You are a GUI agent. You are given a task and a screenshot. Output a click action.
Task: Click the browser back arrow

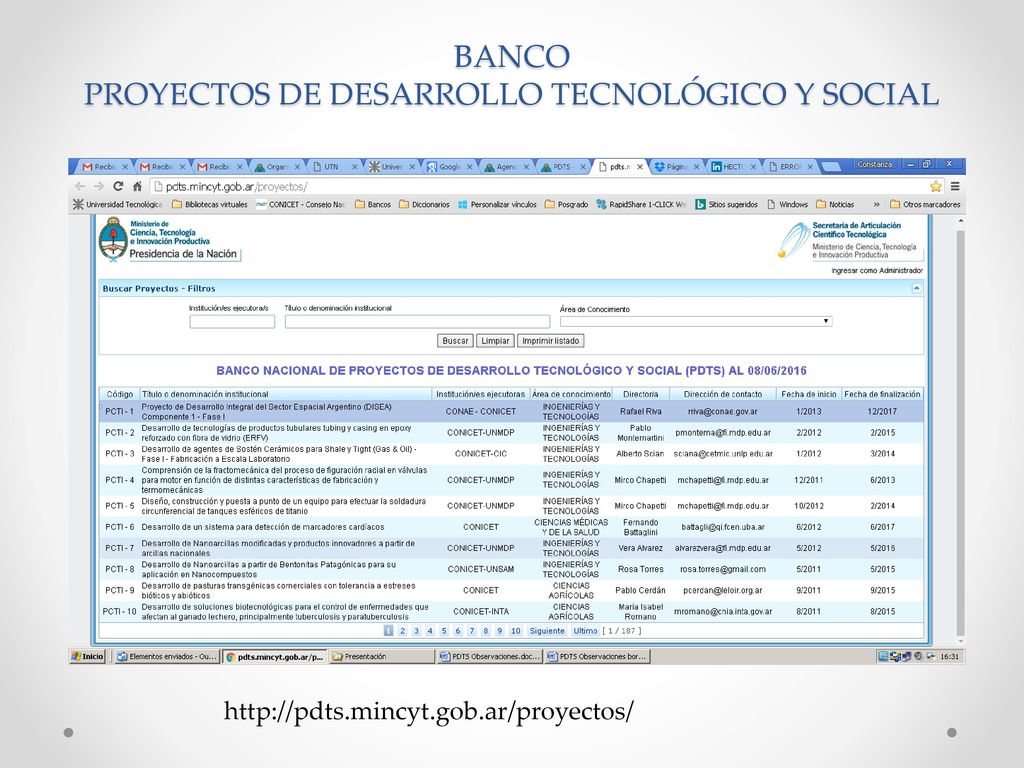coord(80,186)
